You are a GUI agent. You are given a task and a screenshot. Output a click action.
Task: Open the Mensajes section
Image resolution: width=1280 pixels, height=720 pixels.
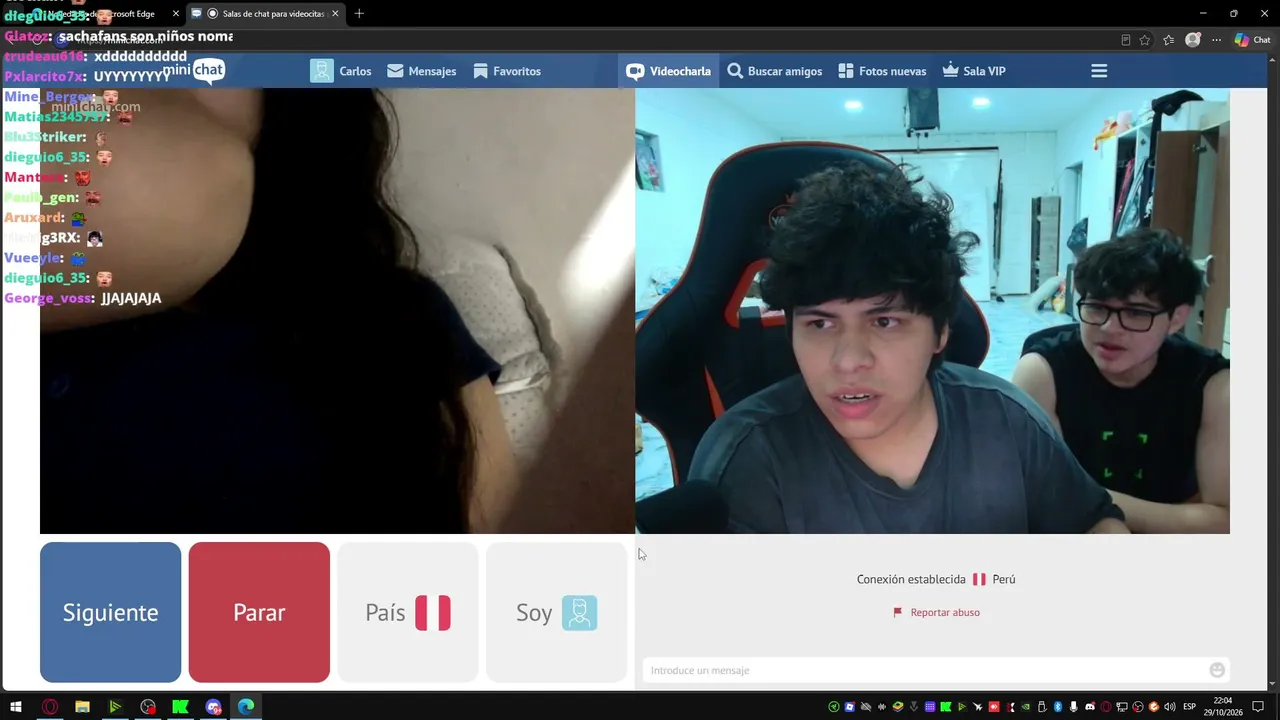421,71
